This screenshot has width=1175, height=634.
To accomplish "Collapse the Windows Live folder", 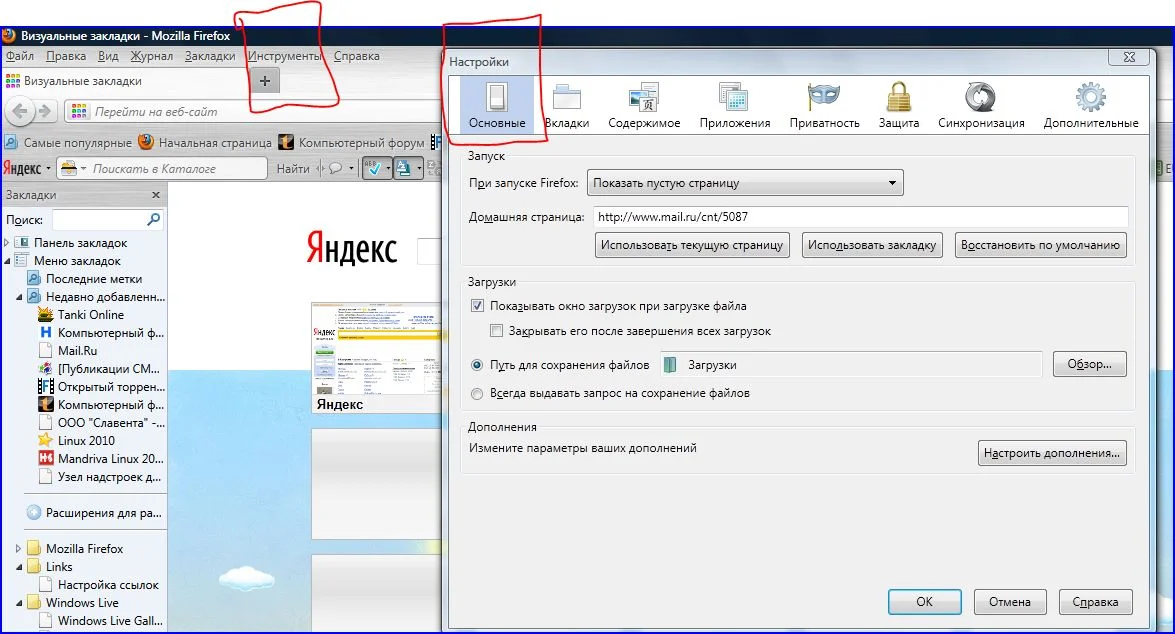I will click(x=19, y=603).
